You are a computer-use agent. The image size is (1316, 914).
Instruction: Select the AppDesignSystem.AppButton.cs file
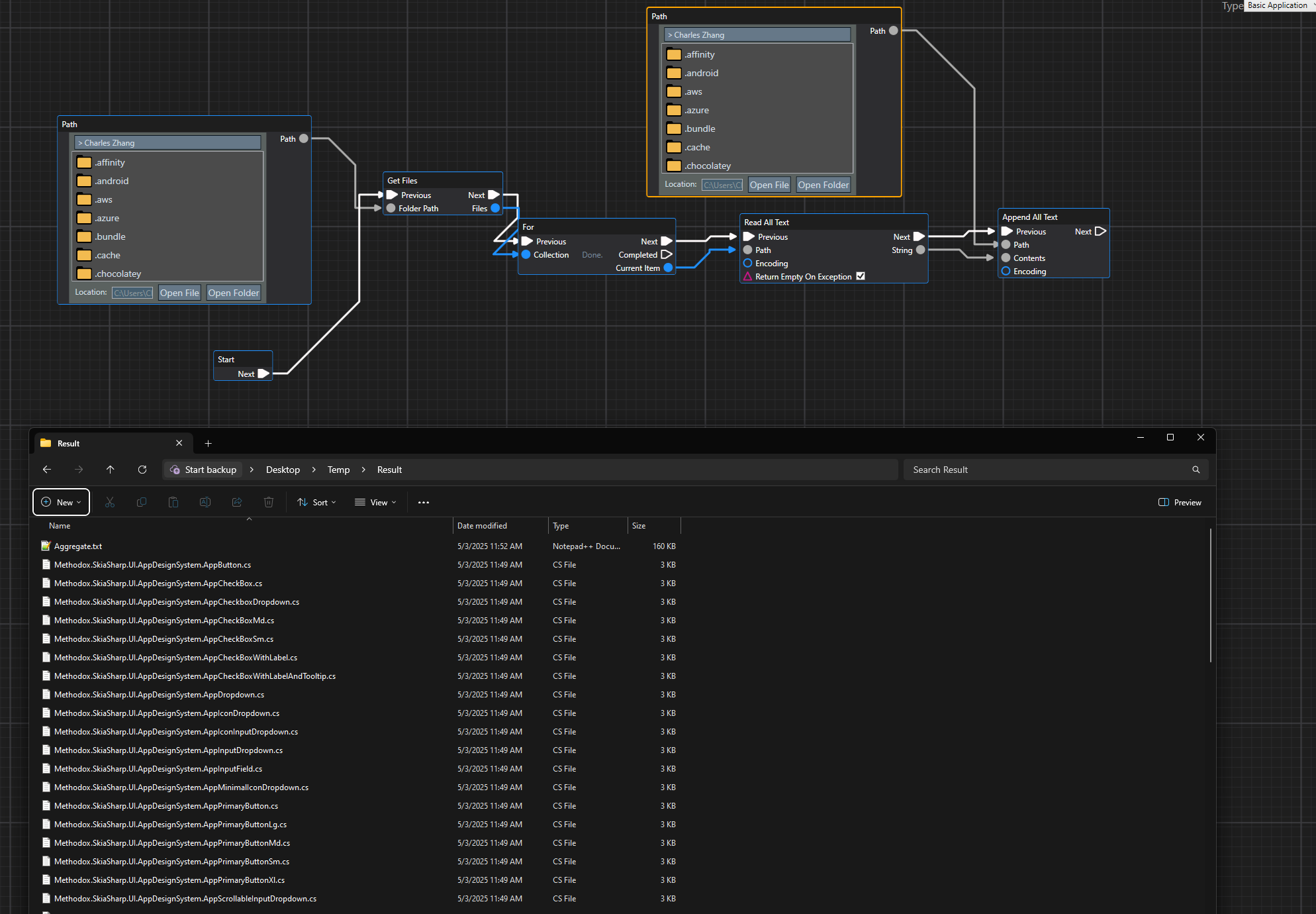coord(153,565)
